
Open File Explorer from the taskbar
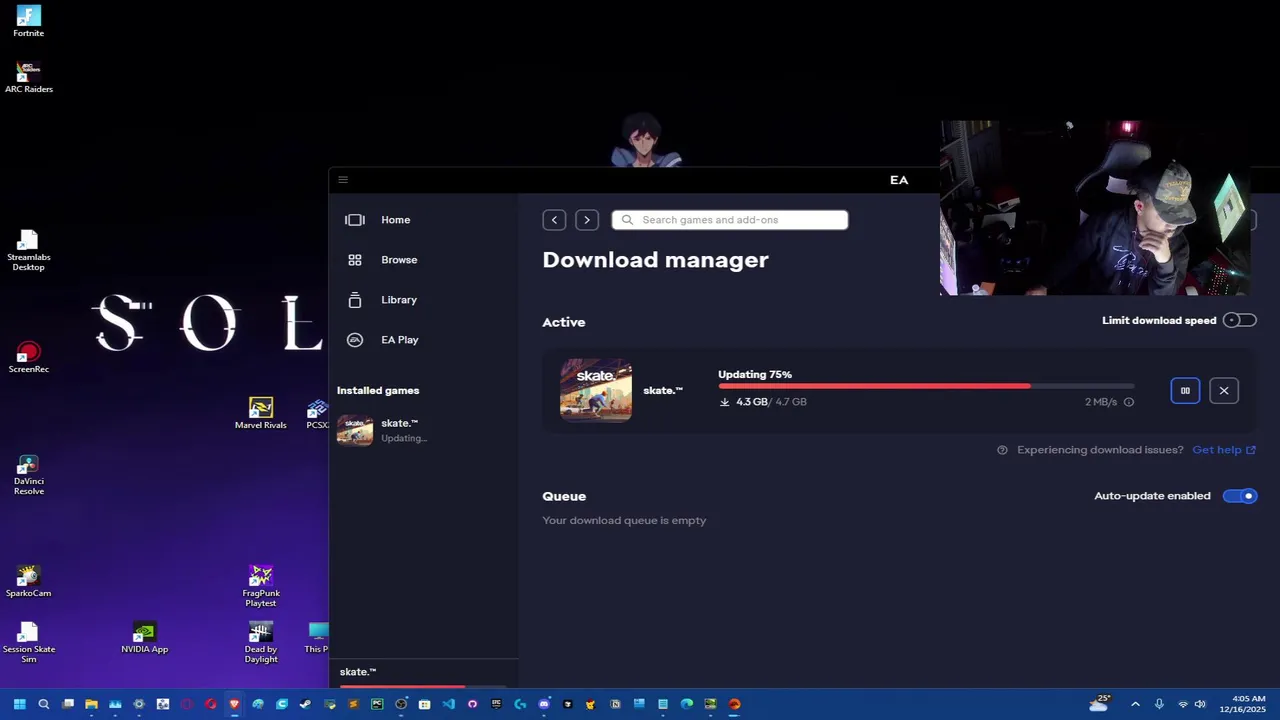point(91,704)
